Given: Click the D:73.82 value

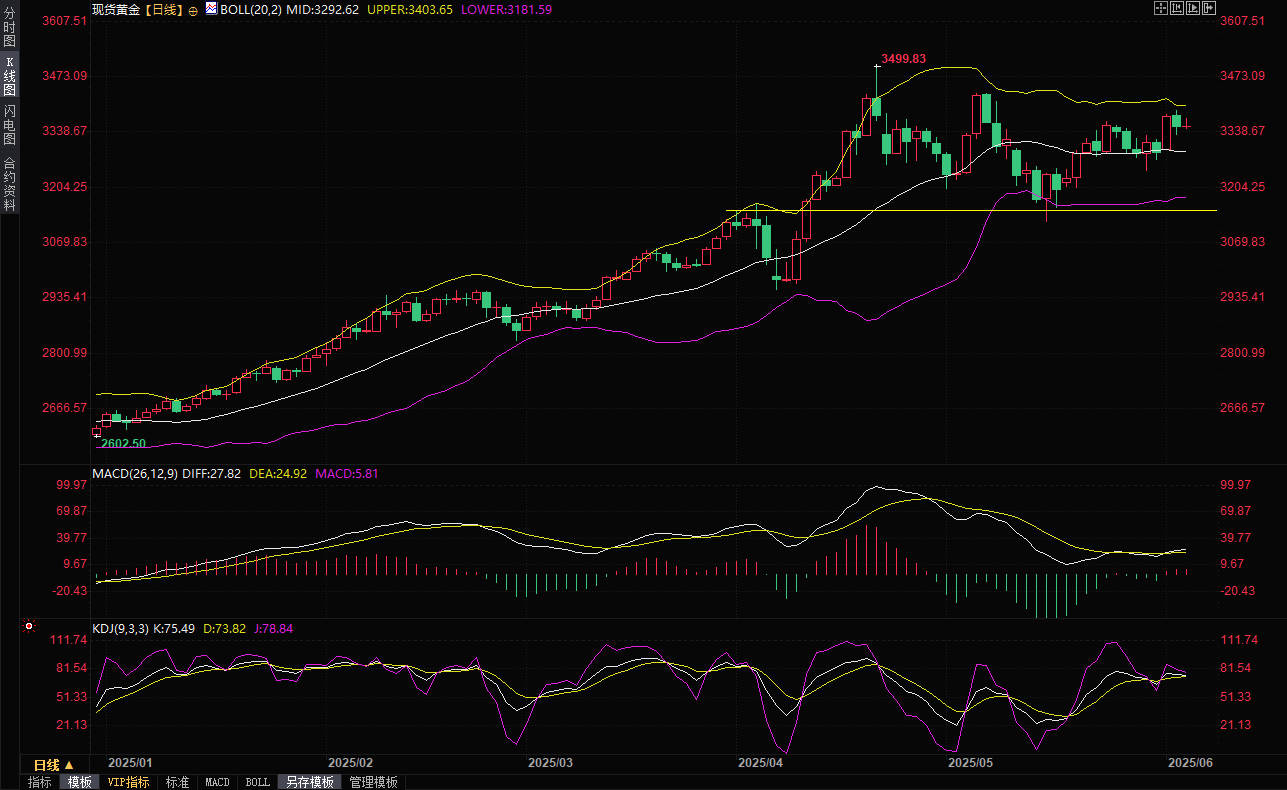Looking at the screenshot, I should 225,629.
